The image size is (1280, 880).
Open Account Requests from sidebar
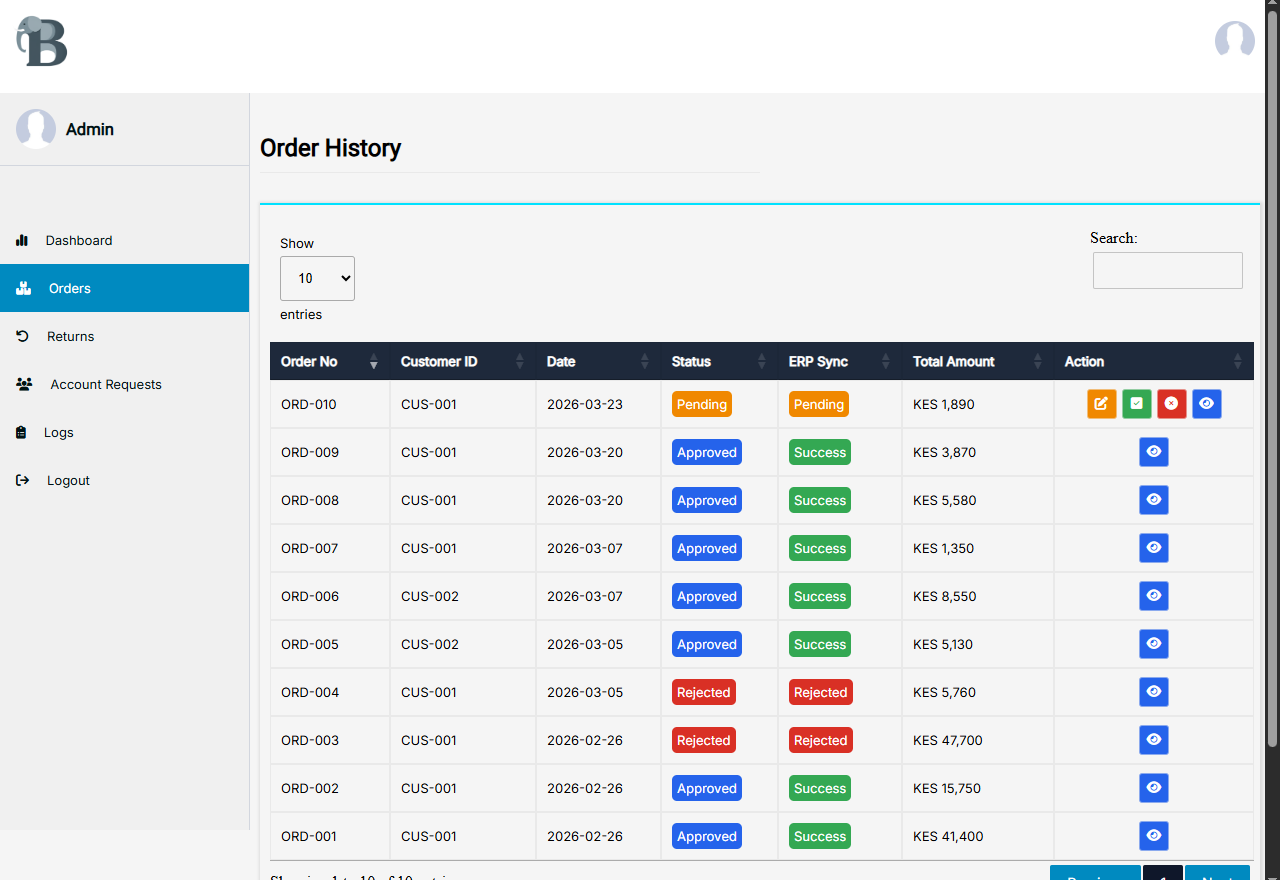[x=124, y=384]
